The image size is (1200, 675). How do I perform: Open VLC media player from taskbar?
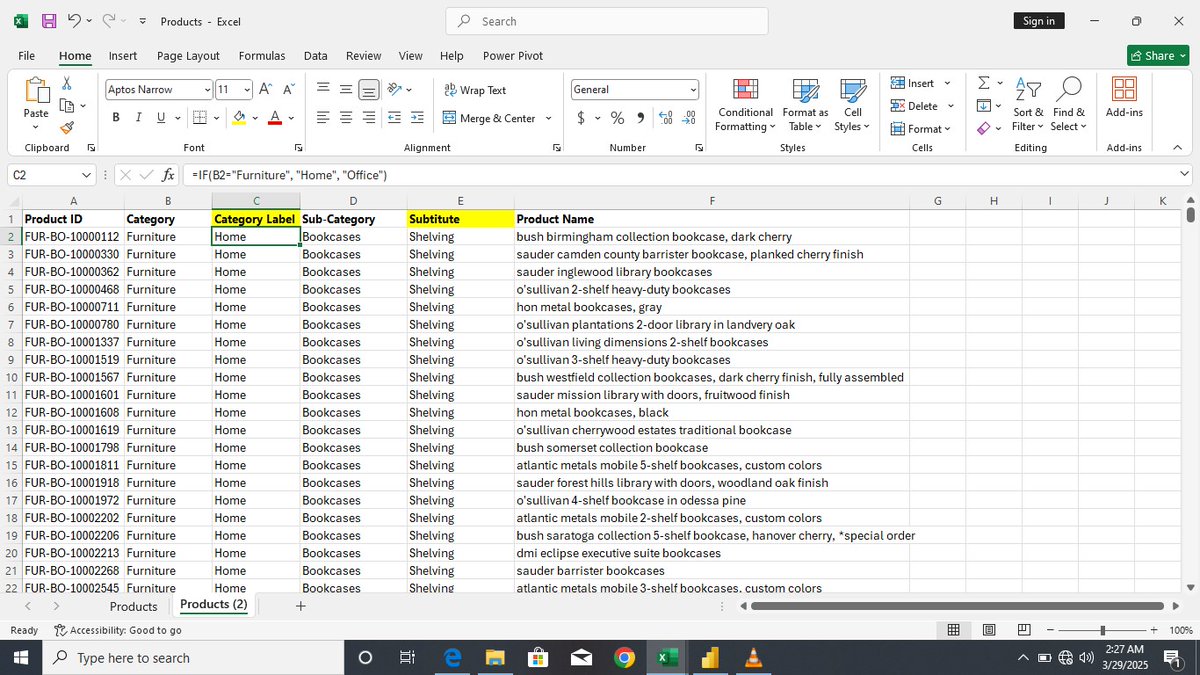click(x=754, y=657)
